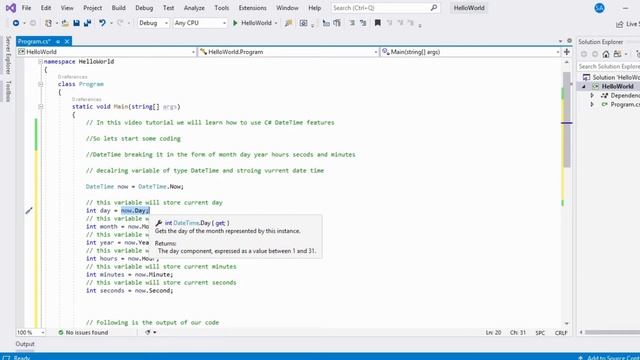Viewport: 640px width, 360px height.
Task: Save the current file with the Save icon
Action: click(76, 23)
